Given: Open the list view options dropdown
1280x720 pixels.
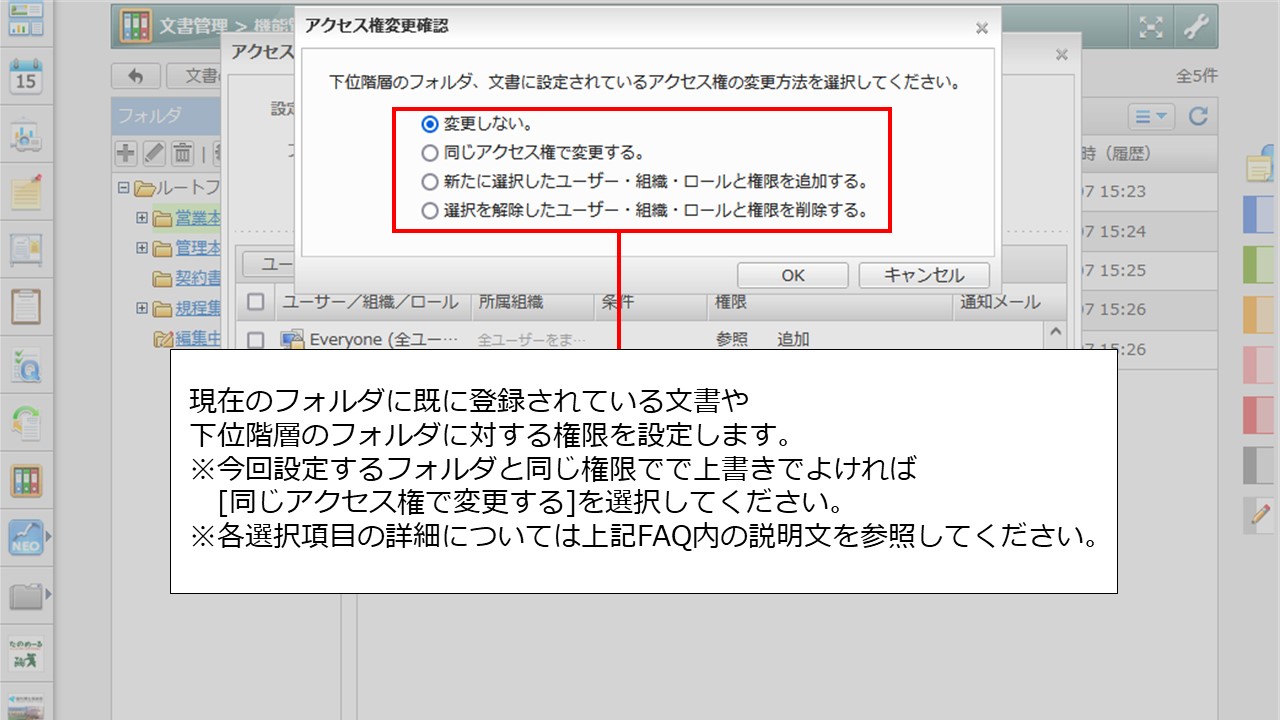Looking at the screenshot, I should pos(1152,117).
